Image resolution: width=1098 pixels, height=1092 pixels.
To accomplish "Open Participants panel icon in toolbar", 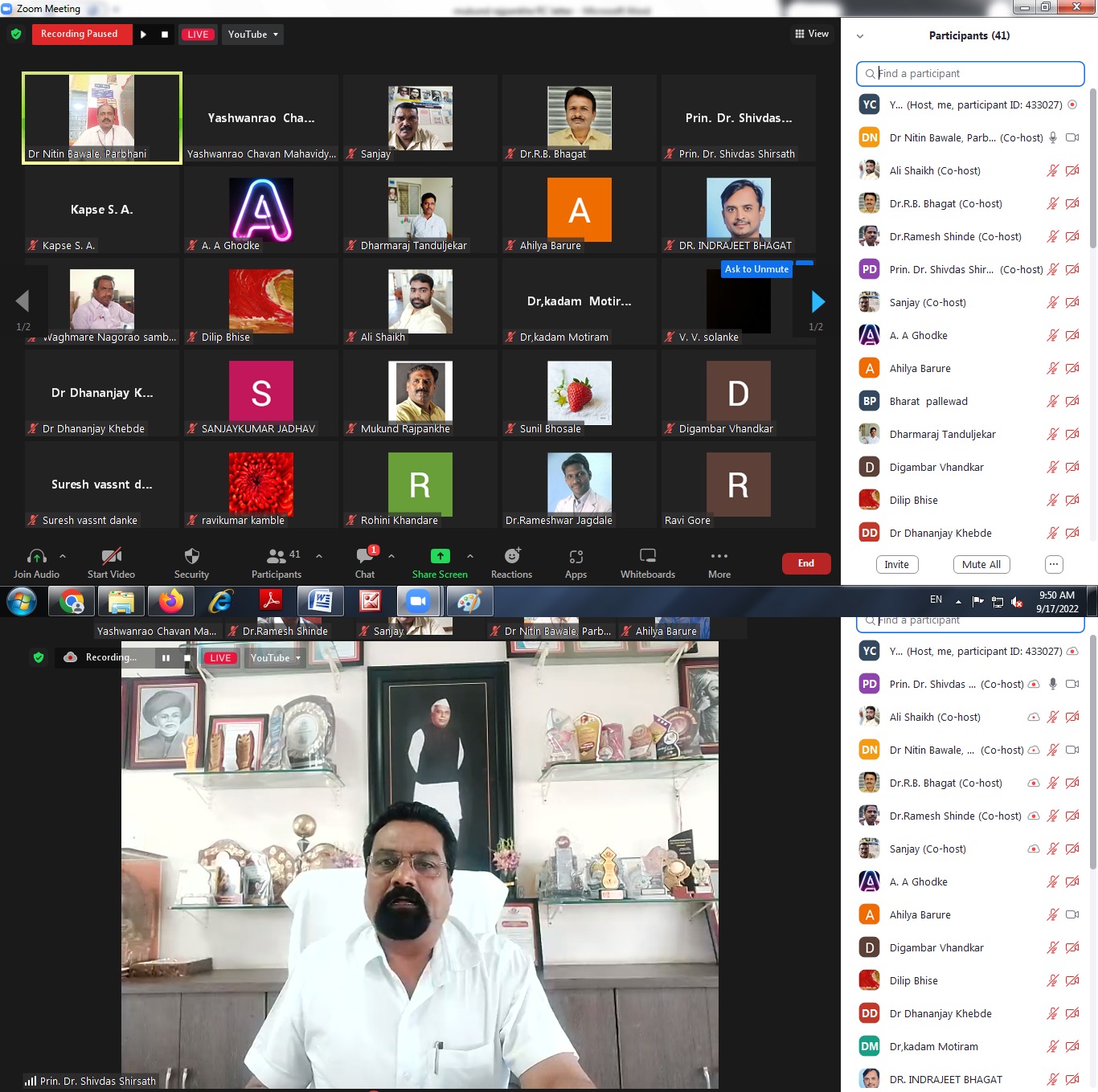I will coord(276,556).
